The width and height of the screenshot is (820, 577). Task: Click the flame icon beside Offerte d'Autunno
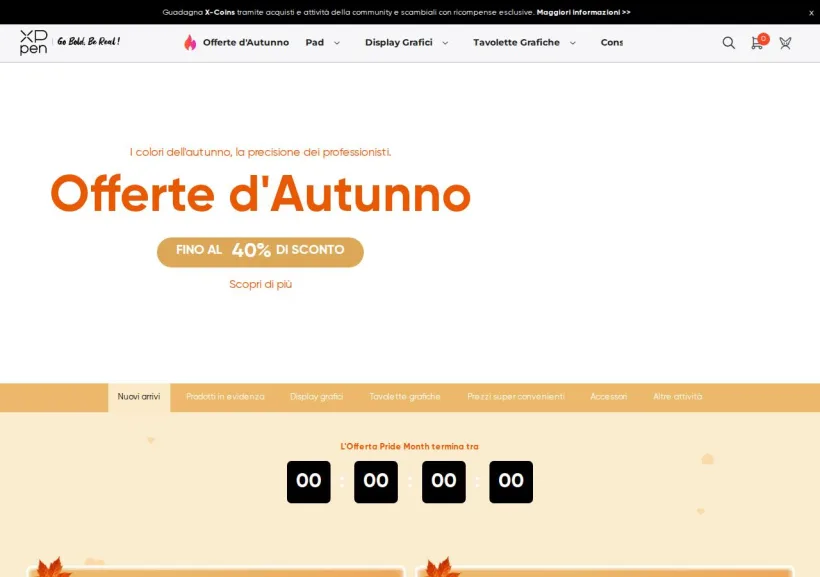190,42
